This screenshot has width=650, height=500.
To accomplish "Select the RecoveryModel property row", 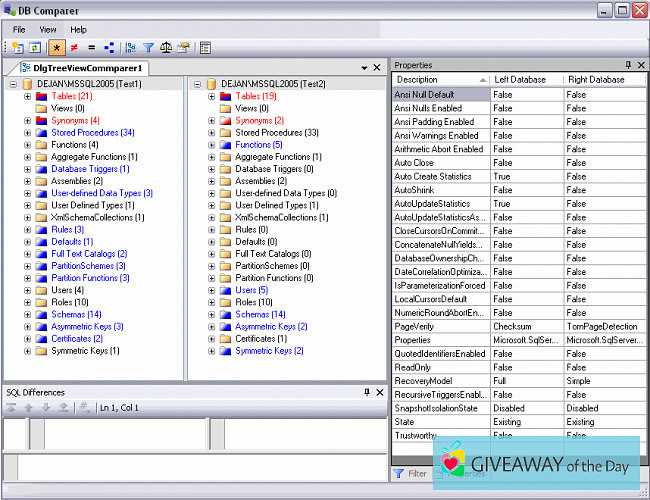I will point(440,381).
